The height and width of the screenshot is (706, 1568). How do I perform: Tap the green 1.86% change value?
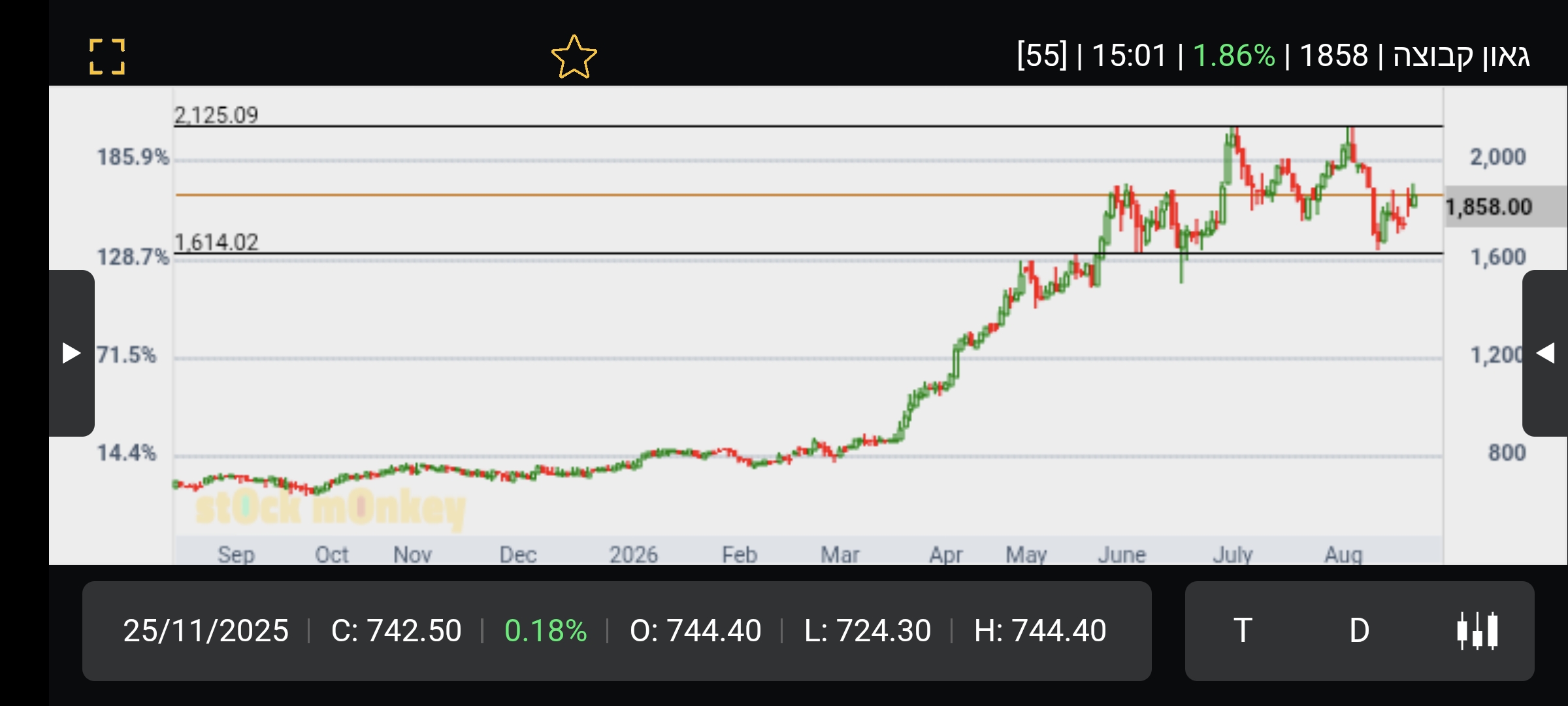point(1233,56)
